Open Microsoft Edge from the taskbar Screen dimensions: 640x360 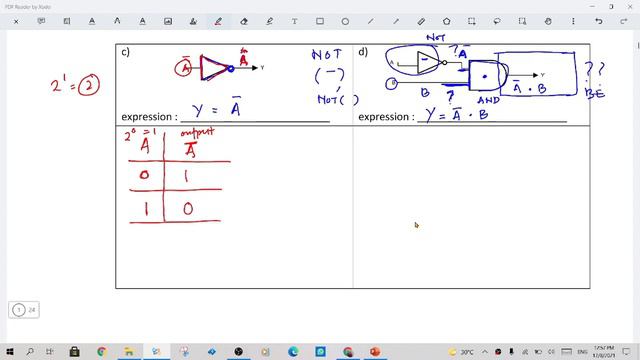pos(293,351)
